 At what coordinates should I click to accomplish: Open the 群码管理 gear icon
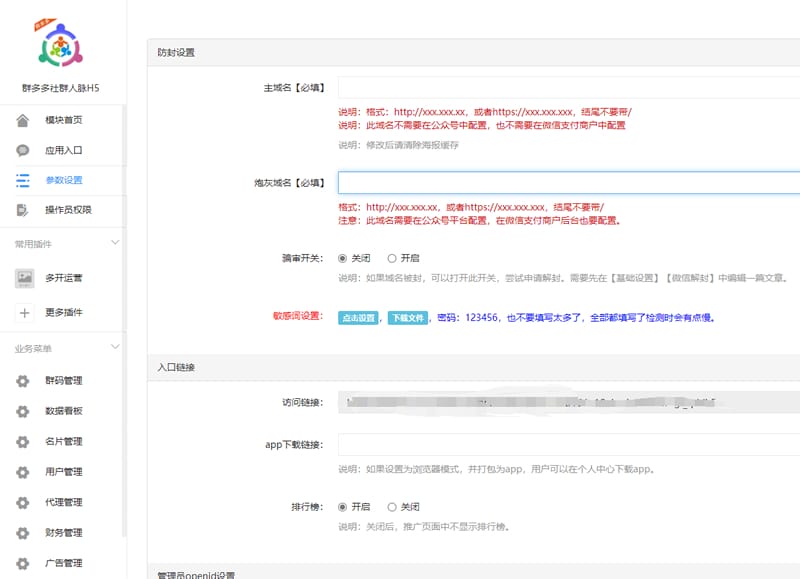point(22,379)
